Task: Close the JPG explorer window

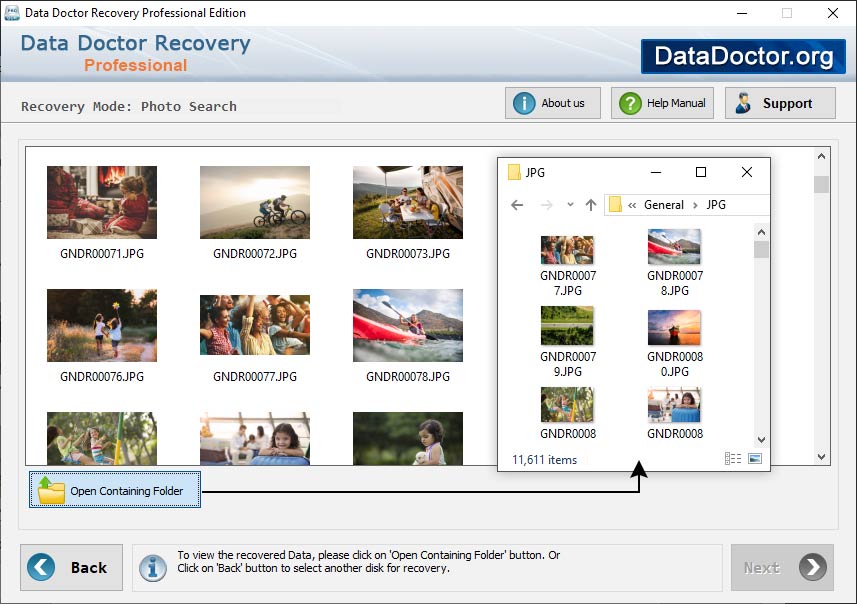Action: [x=747, y=172]
